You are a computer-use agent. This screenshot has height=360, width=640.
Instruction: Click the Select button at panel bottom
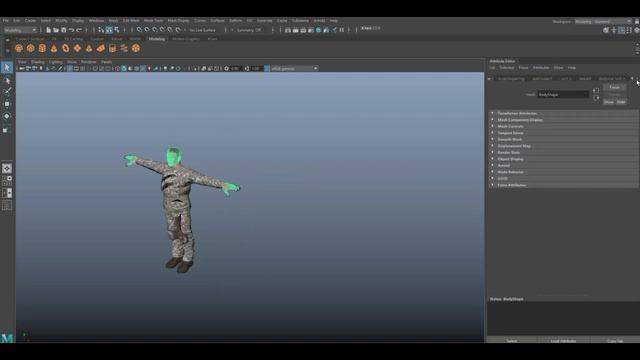click(512, 340)
